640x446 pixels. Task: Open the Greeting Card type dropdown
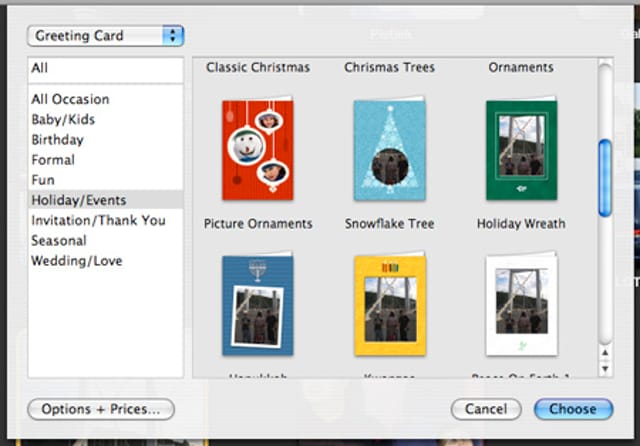[x=105, y=36]
